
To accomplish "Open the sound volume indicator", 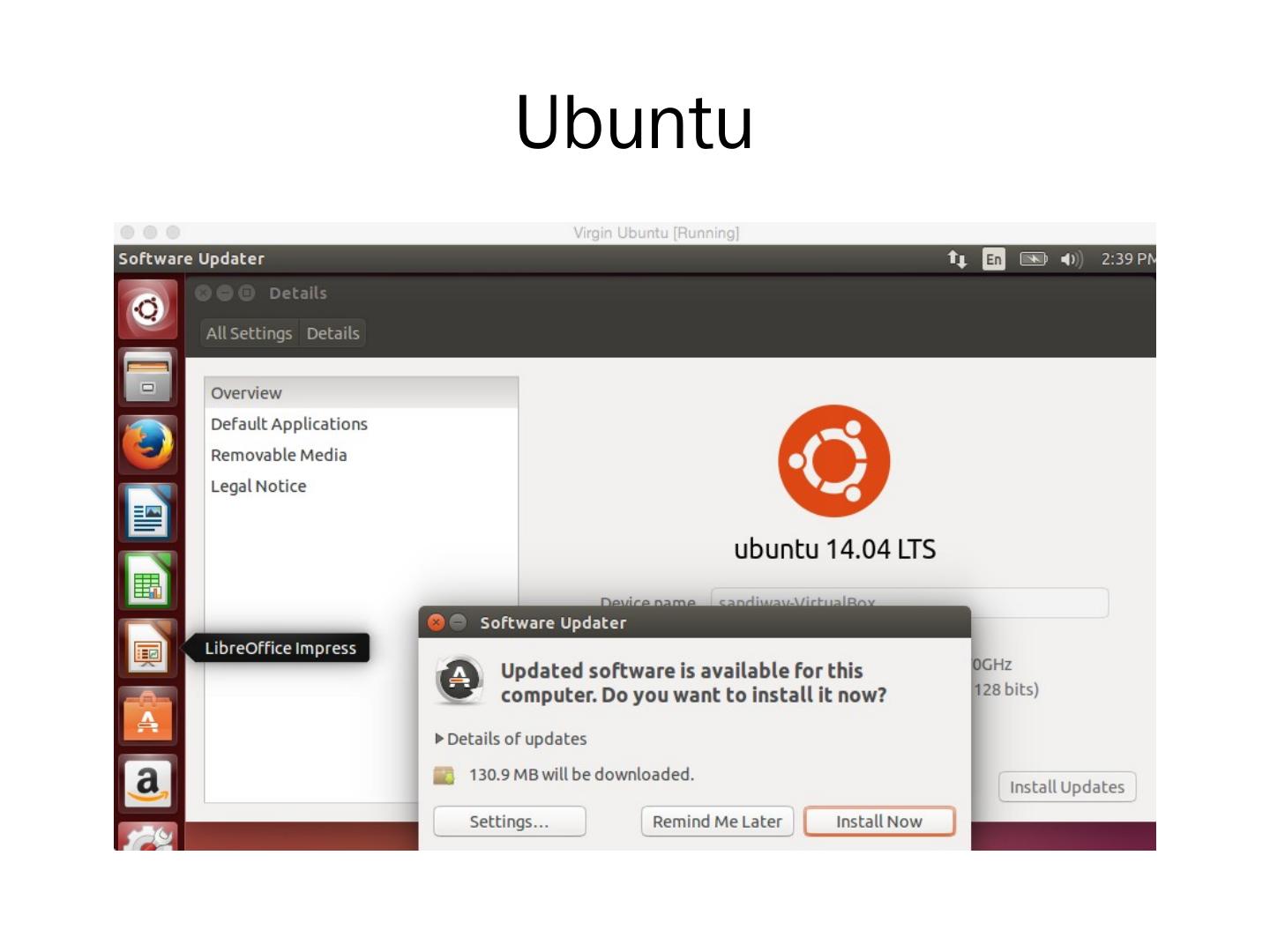I will [x=1071, y=259].
